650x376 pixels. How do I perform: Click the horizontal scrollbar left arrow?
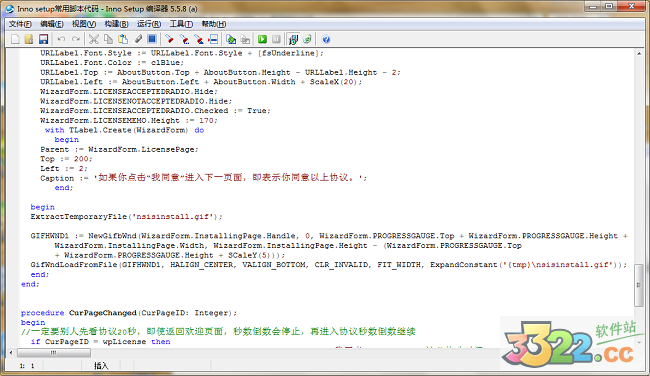coord(11,353)
